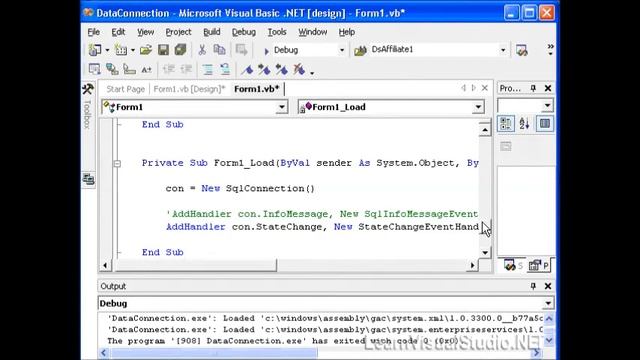This screenshot has width=640, height=360.
Task: Close the Output panel
Action: [548, 286]
